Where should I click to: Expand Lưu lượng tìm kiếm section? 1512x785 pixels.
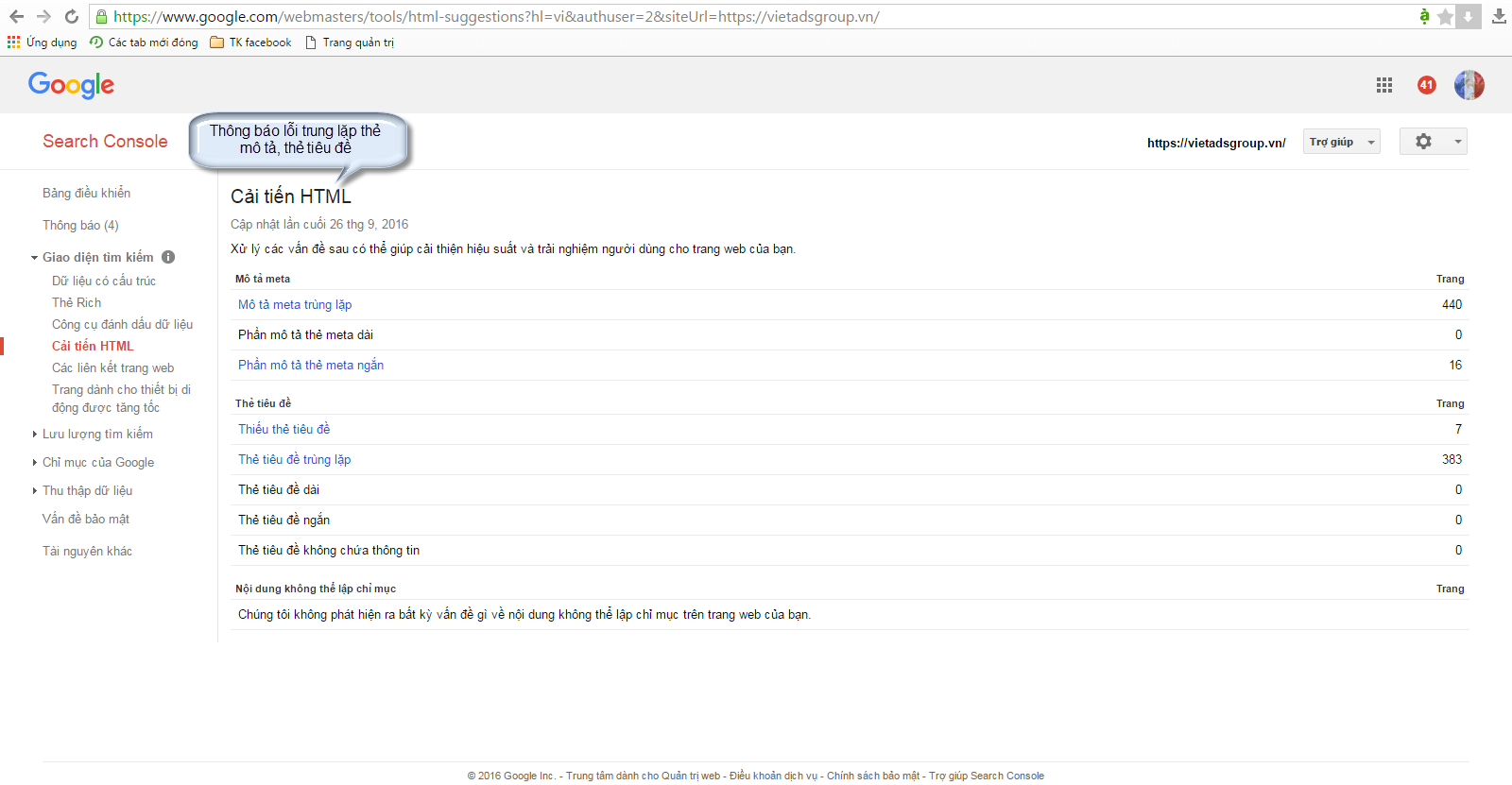pyautogui.click(x=34, y=435)
